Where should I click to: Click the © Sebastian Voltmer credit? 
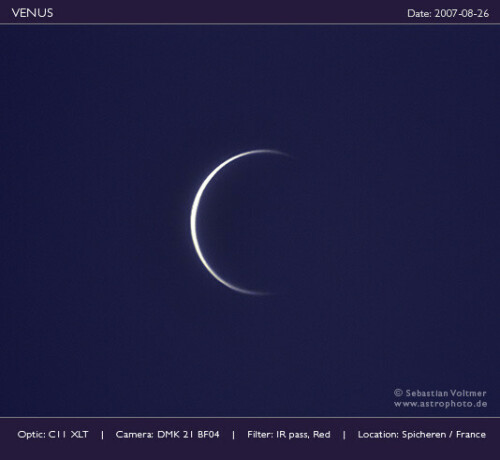(x=440, y=393)
